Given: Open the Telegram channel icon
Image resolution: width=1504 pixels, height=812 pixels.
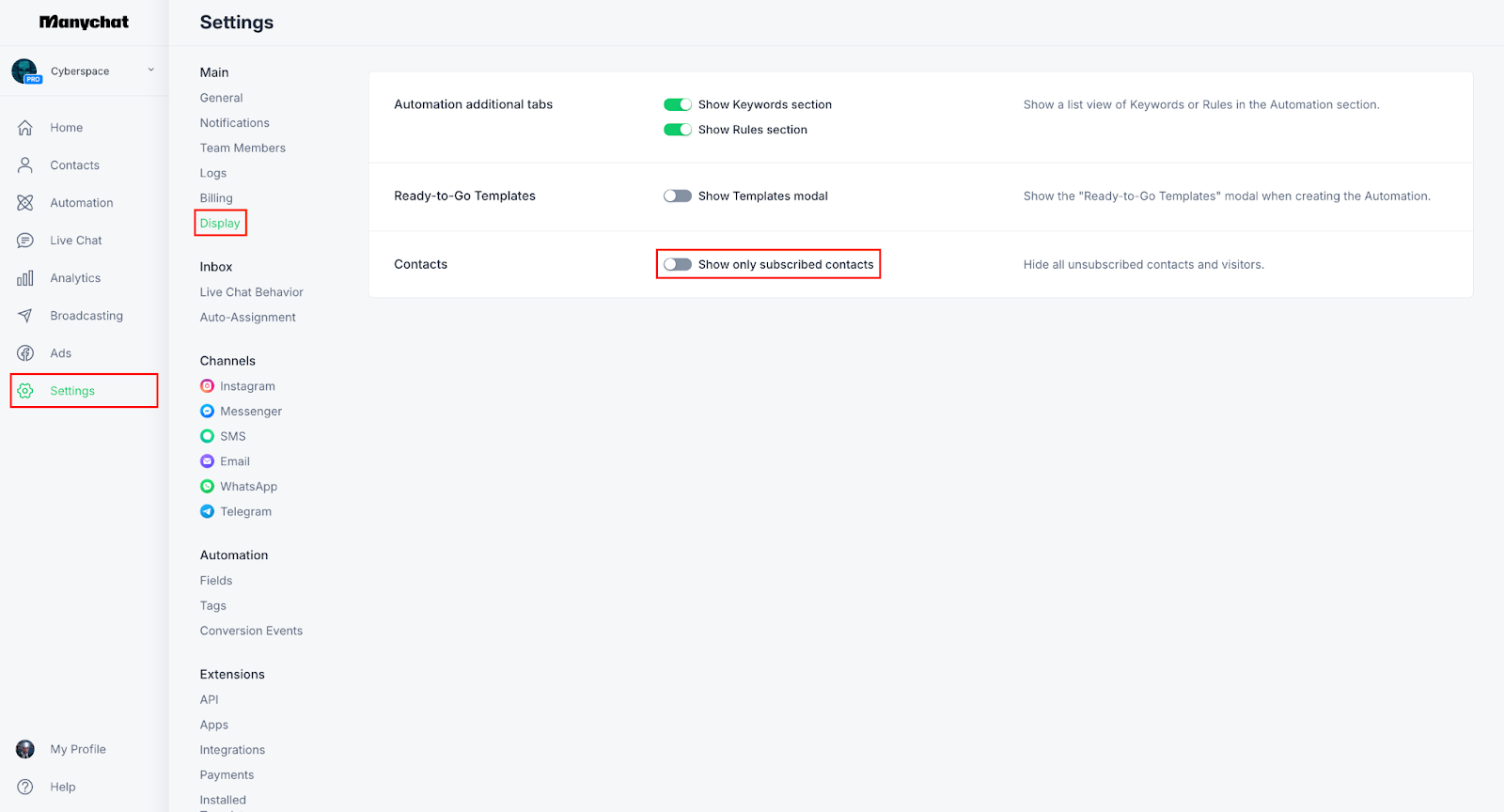Looking at the screenshot, I should point(207,512).
